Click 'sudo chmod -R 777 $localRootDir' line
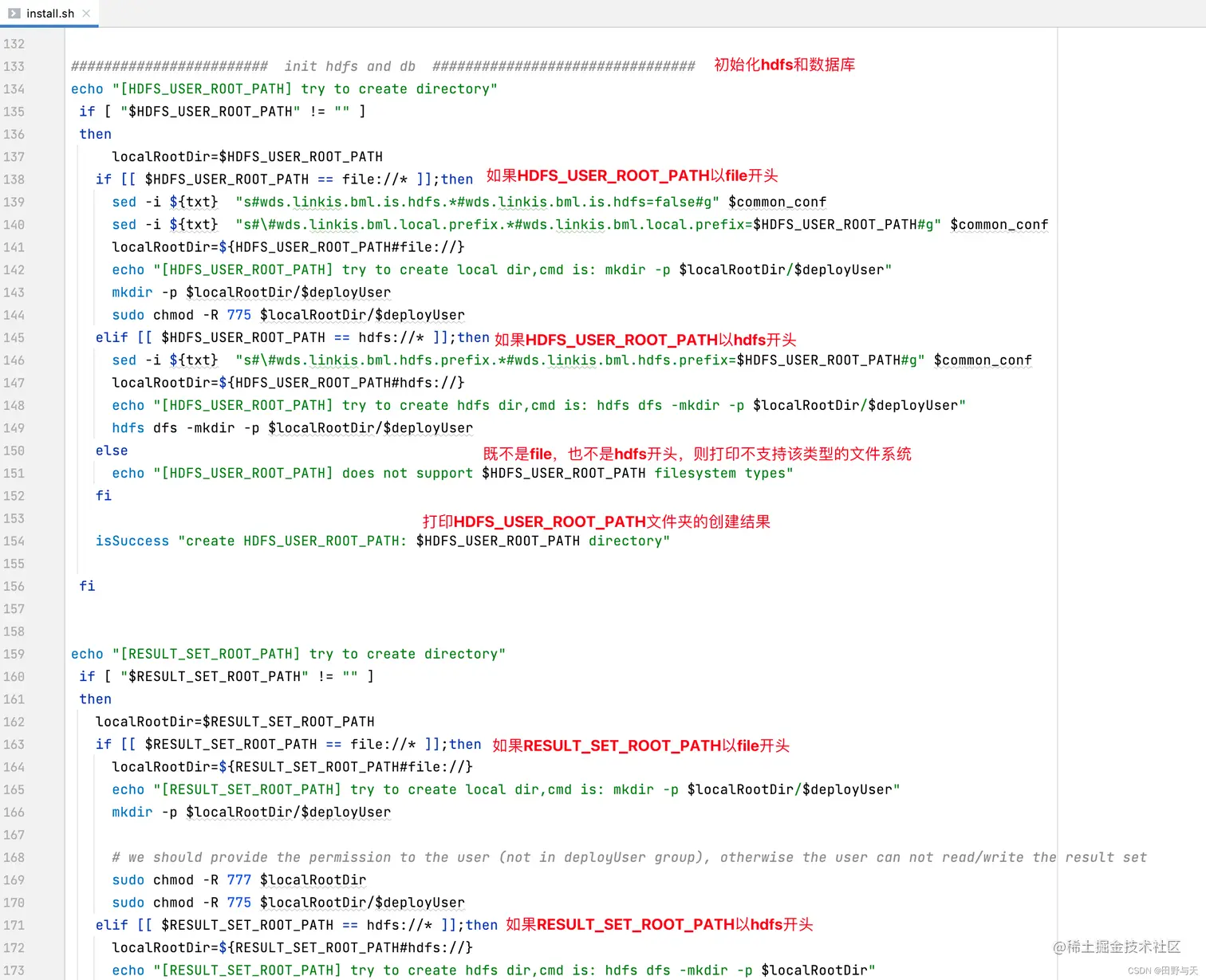Image resolution: width=1206 pixels, height=980 pixels. [239, 880]
